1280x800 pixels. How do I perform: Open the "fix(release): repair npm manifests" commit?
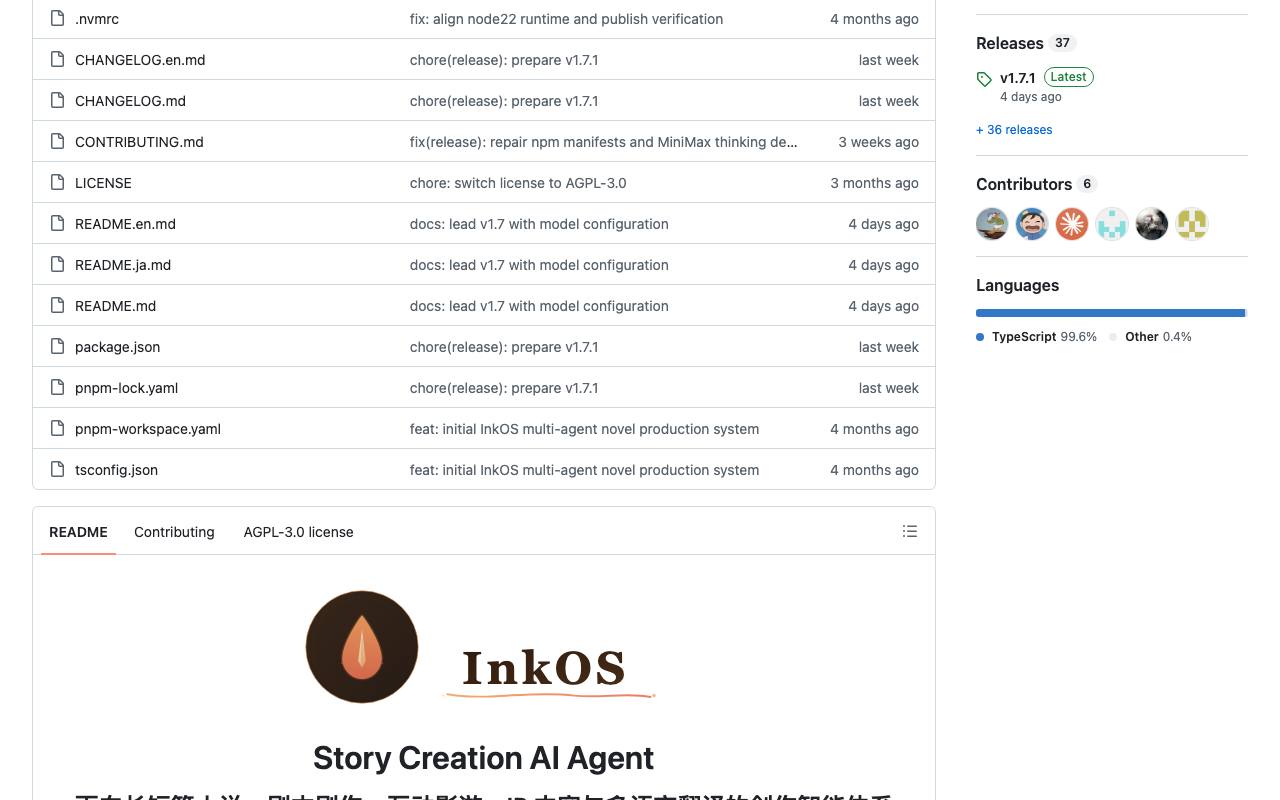point(604,142)
